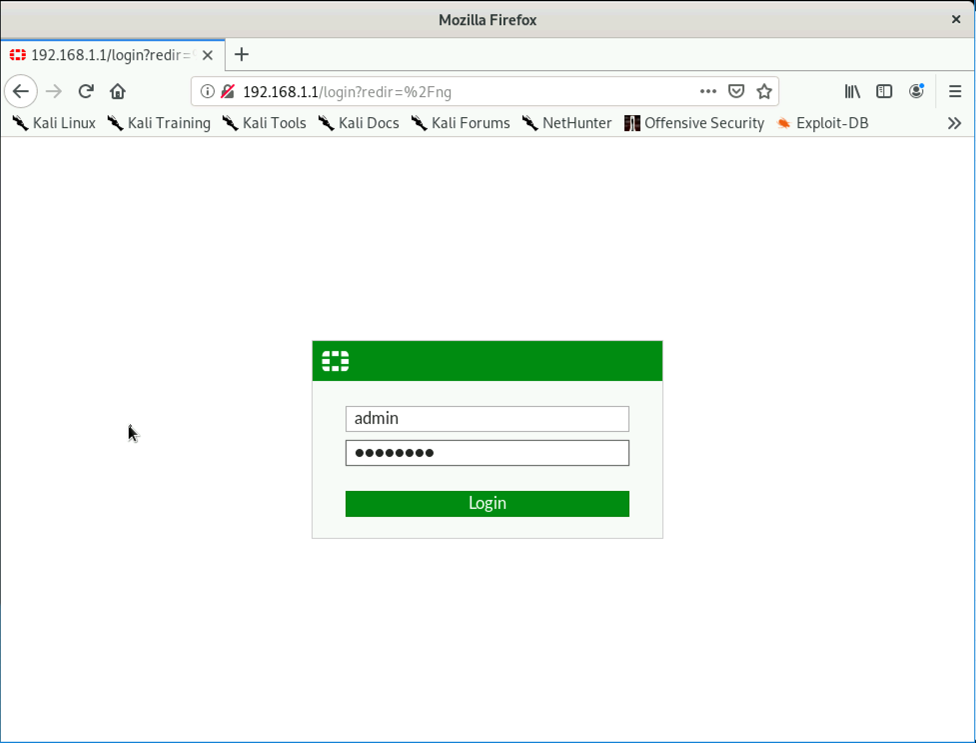The height and width of the screenshot is (743, 976).
Task: Bookmark this page with the star
Action: click(764, 91)
